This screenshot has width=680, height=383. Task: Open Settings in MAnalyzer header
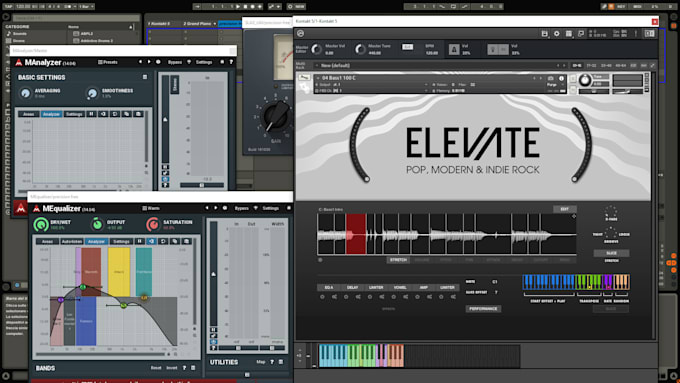click(203, 62)
